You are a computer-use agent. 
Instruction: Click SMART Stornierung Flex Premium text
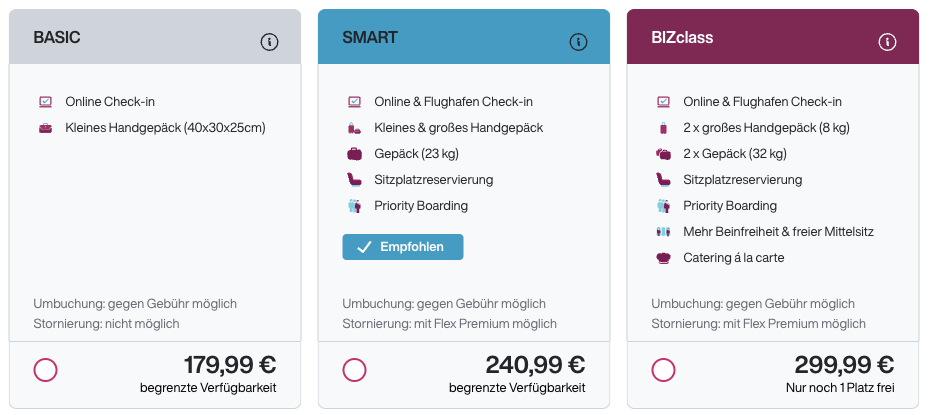pyautogui.click(x=449, y=324)
